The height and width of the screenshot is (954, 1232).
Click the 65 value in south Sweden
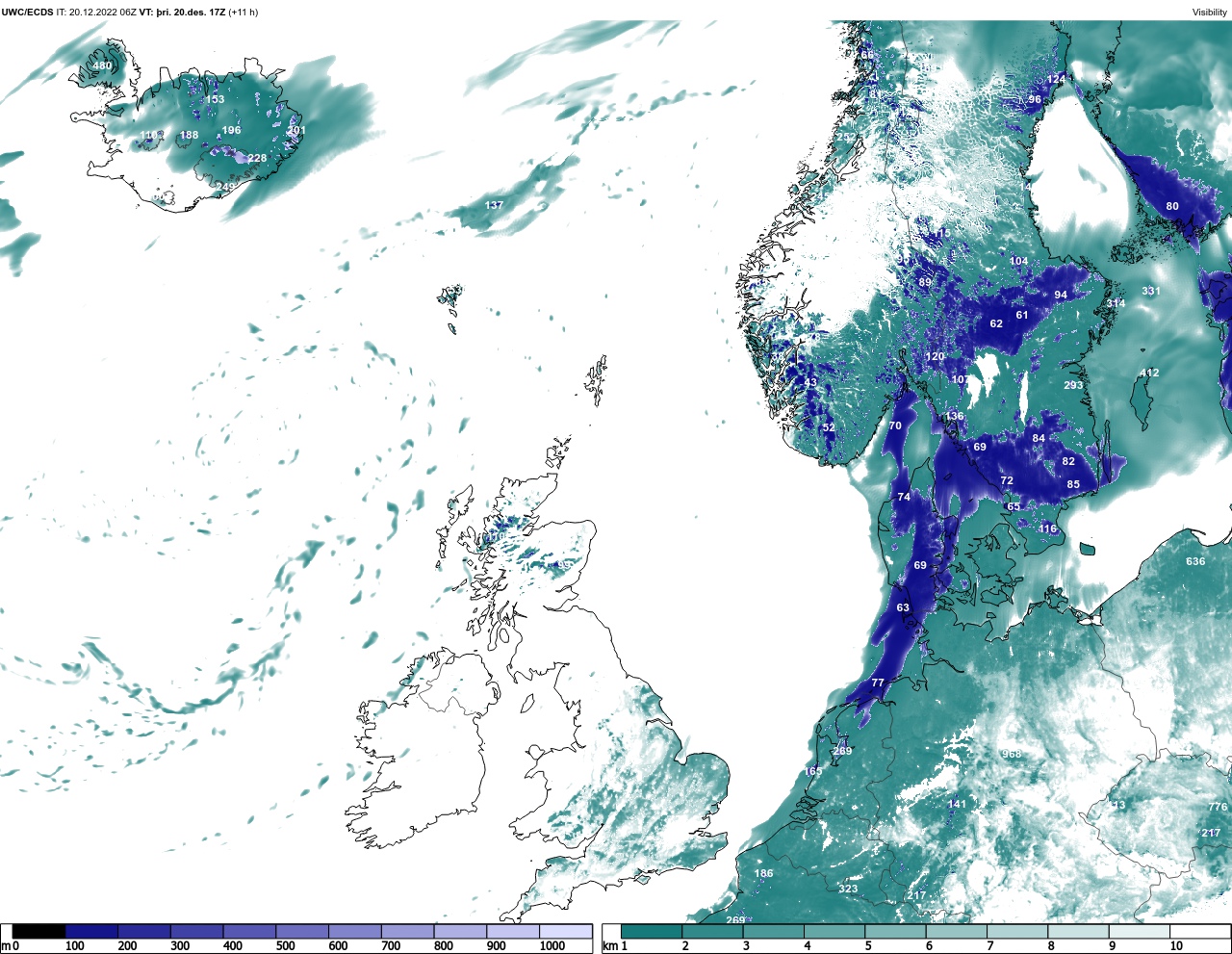tap(1014, 506)
